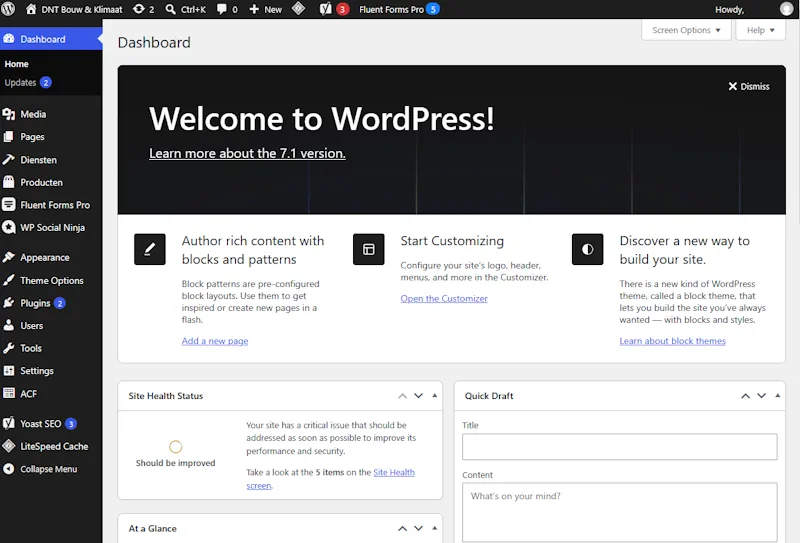Open the New content plus menu
Image resolution: width=800 pixels, height=543 pixels.
click(x=265, y=9)
